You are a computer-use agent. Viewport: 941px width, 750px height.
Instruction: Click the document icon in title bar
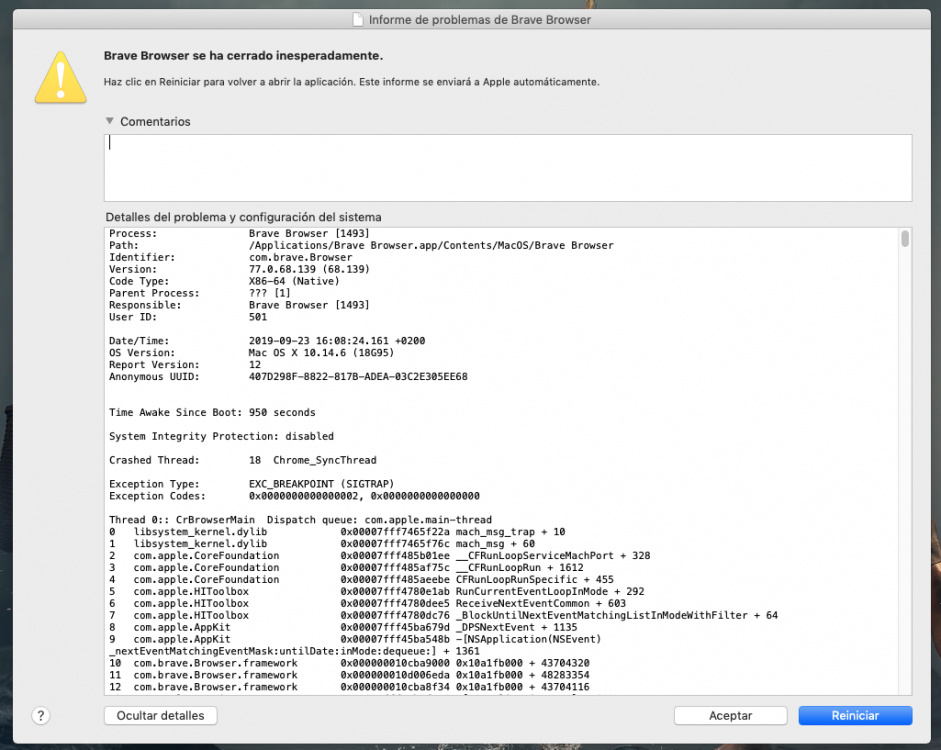[358, 20]
